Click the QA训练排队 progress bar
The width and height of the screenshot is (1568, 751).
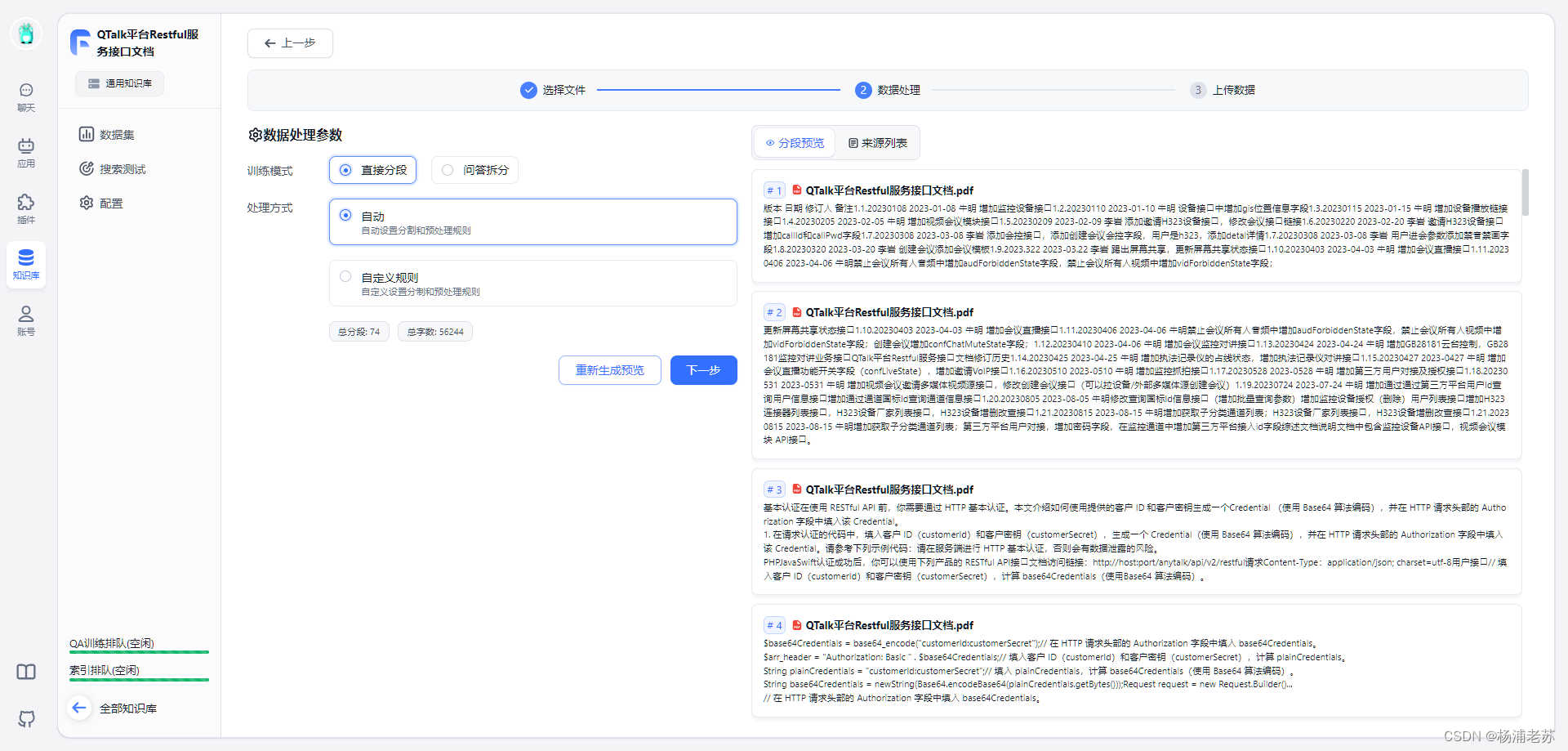(139, 651)
